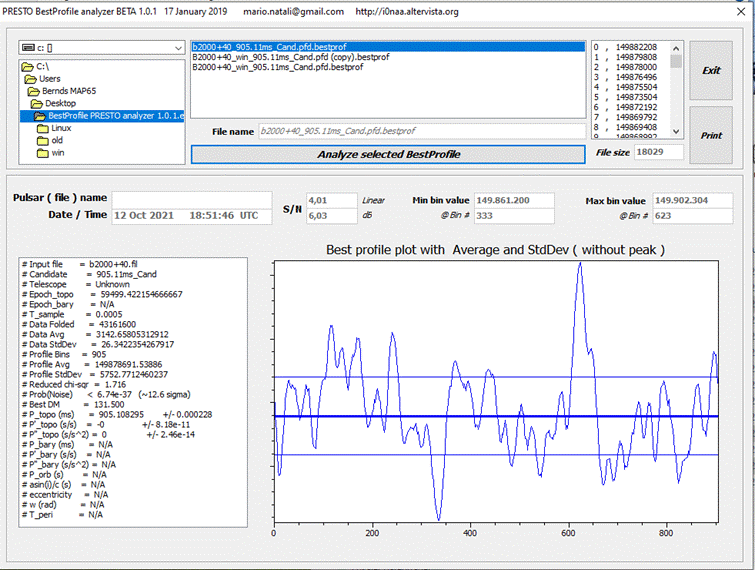
Task: Click the Reduced chi-sqr line
Action: click(74, 384)
